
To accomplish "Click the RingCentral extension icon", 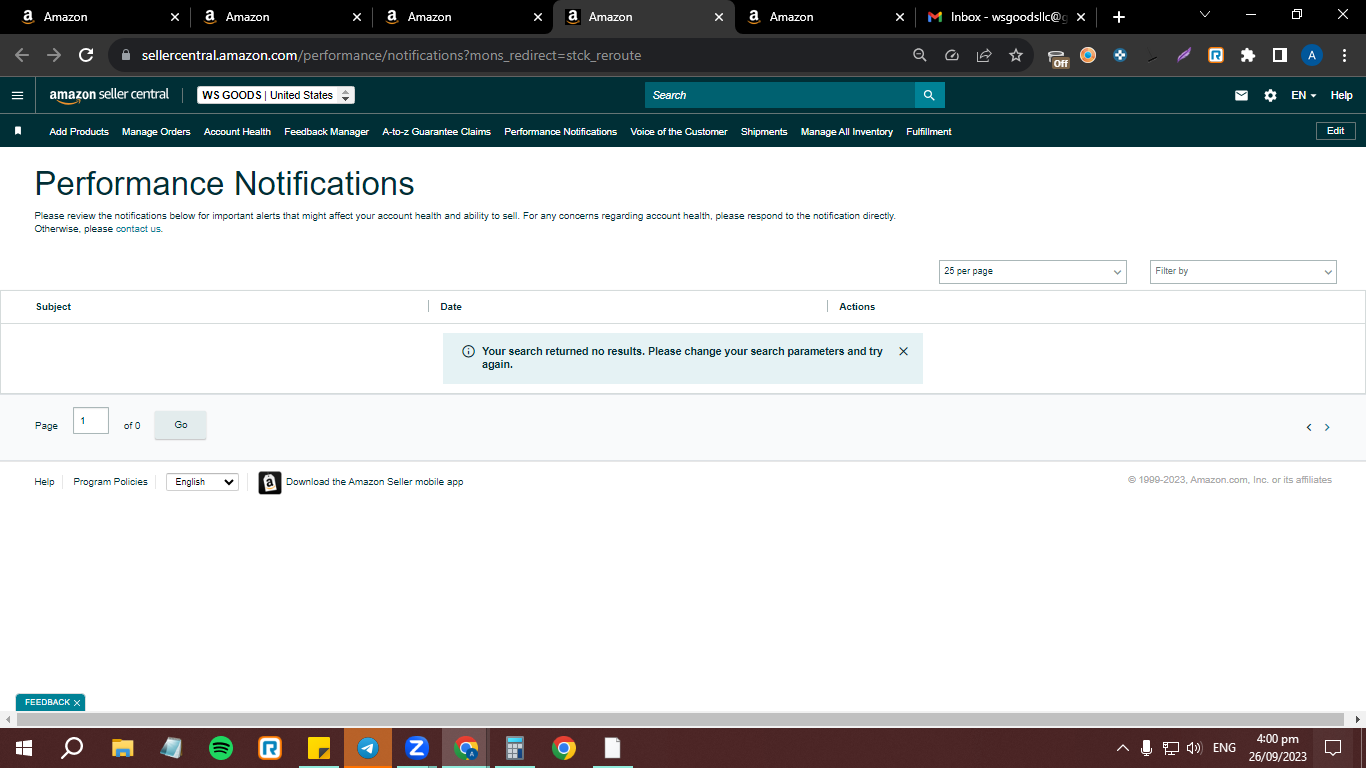I will 1216,56.
